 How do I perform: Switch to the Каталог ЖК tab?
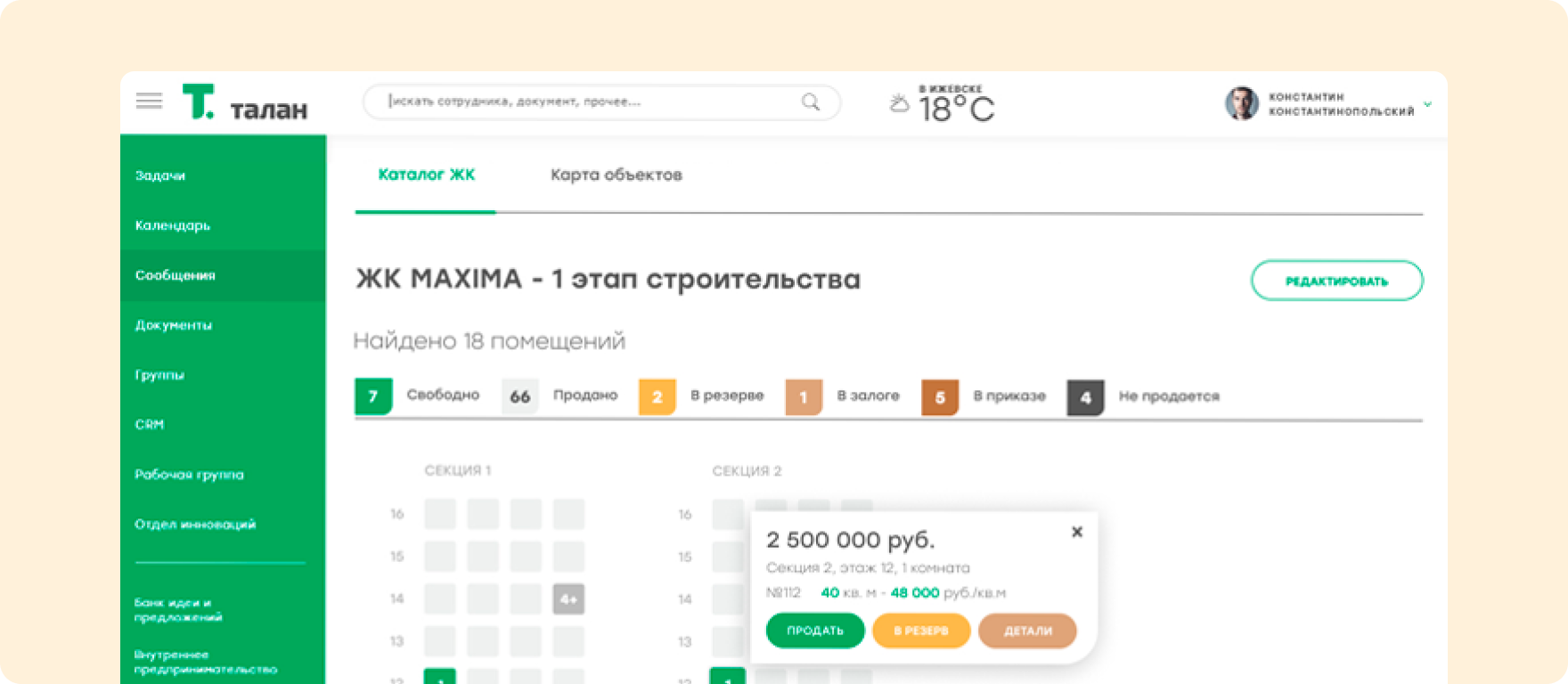[426, 175]
